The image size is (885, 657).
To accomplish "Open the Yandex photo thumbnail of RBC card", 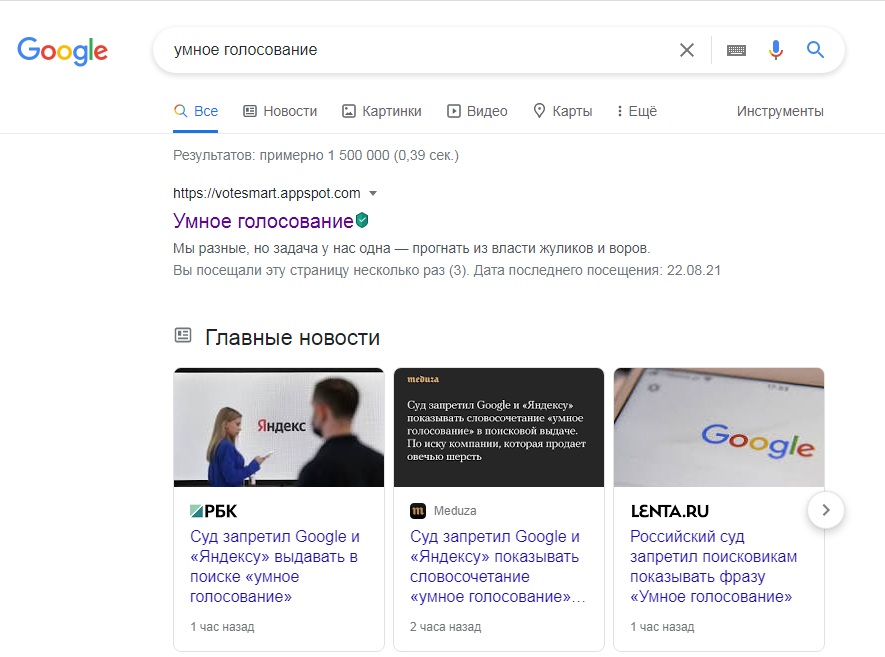I will click(279, 427).
